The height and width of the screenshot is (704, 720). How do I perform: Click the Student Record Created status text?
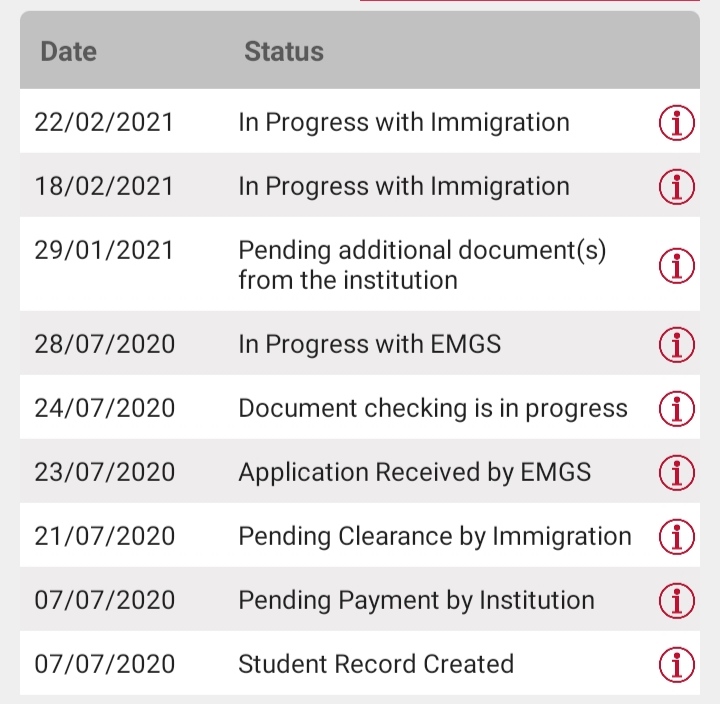375,664
